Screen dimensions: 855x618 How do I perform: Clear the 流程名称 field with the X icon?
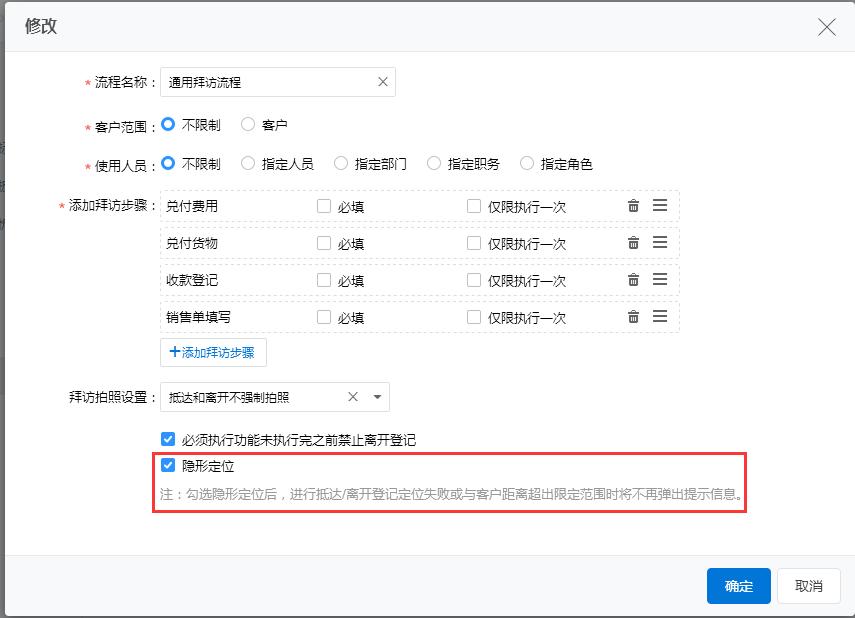[382, 82]
